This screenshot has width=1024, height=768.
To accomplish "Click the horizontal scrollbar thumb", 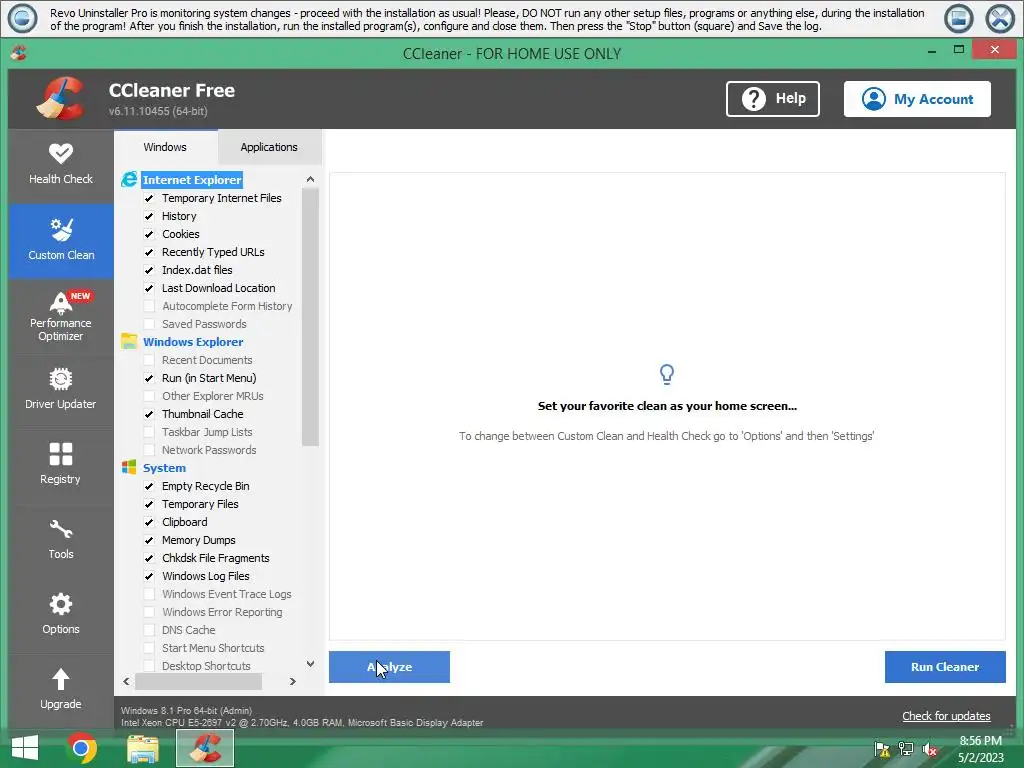I will pos(198,681).
